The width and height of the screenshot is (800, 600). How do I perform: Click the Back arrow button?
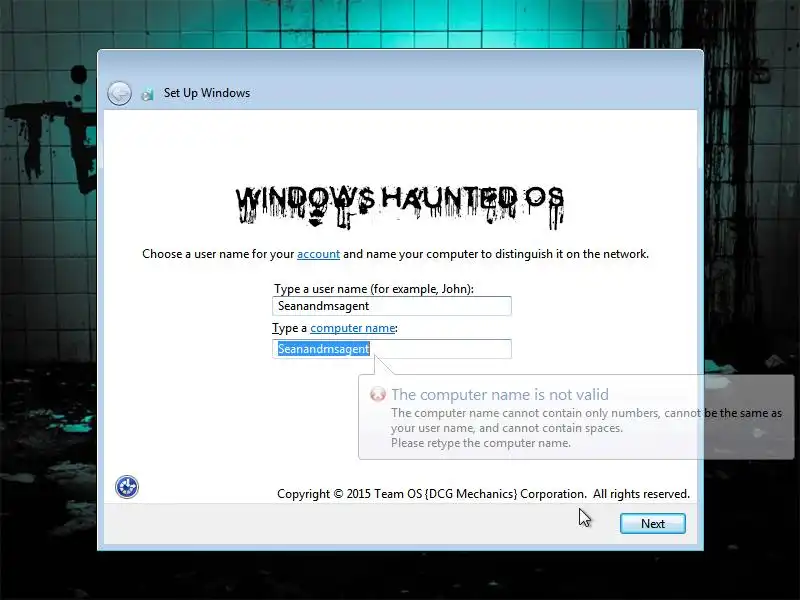point(119,93)
